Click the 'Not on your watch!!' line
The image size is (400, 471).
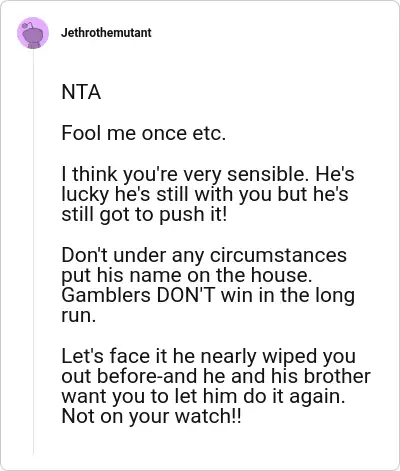(x=151, y=417)
